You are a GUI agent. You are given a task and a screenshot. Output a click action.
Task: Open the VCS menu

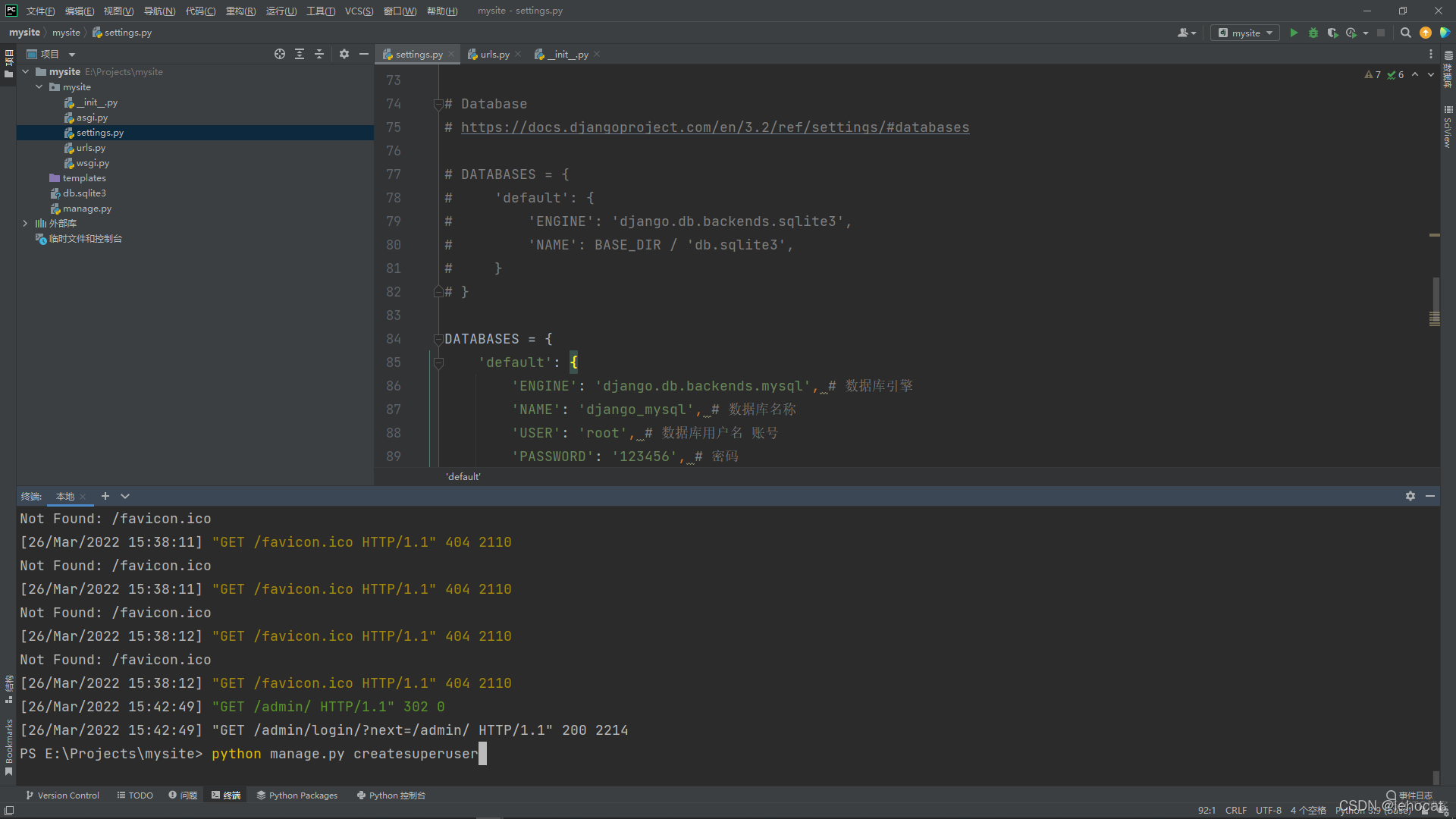(359, 11)
